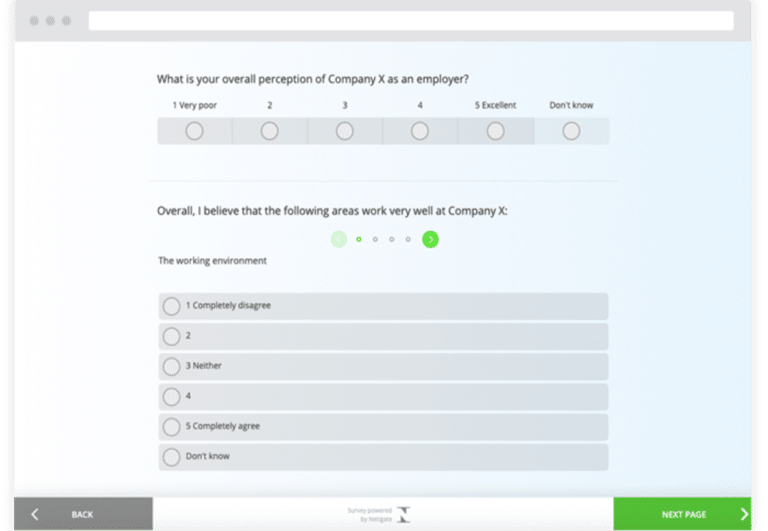This screenshot has height=531, width=768.
Task: Click the green next-question arrow circle
Action: 430,239
